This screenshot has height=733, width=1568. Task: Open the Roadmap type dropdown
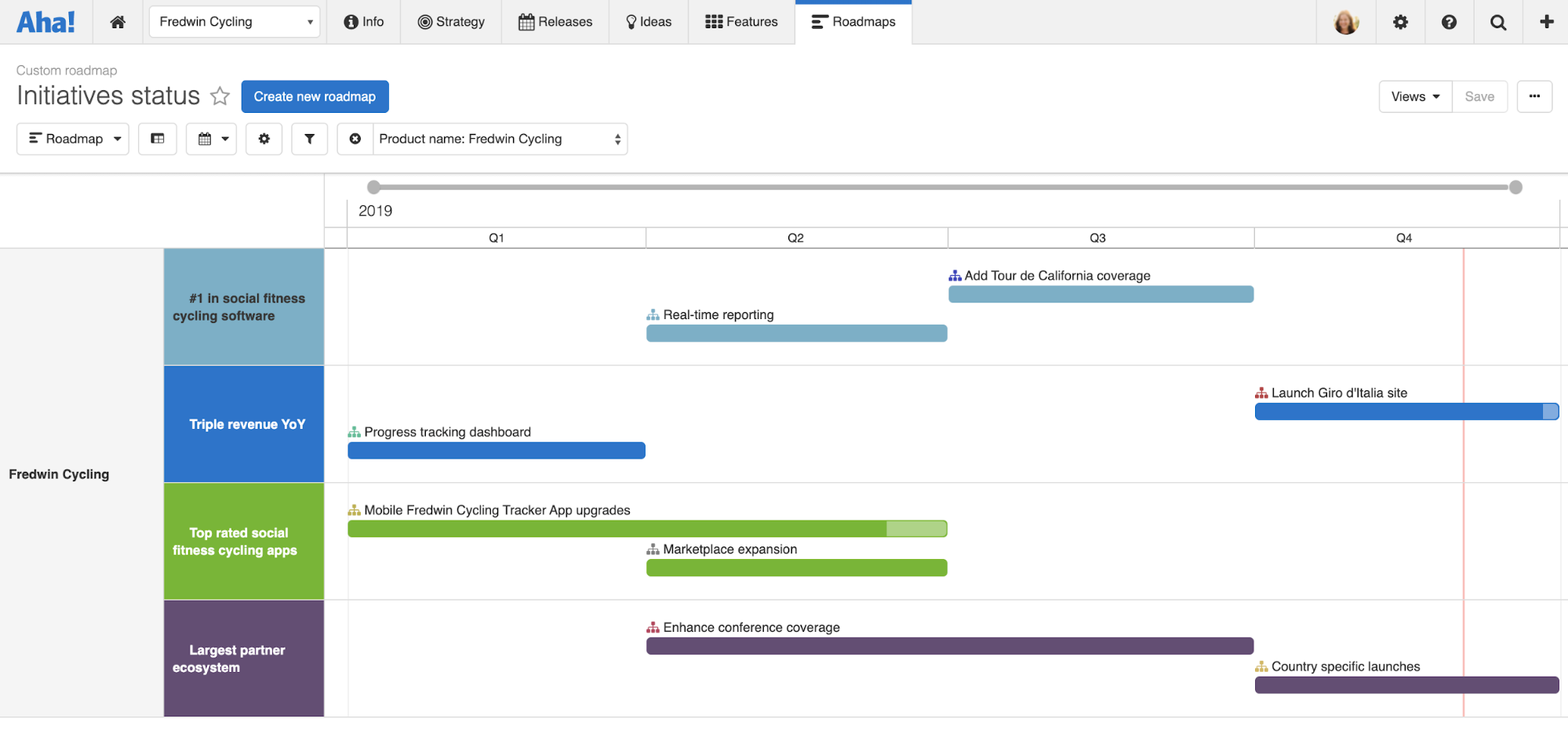click(73, 139)
